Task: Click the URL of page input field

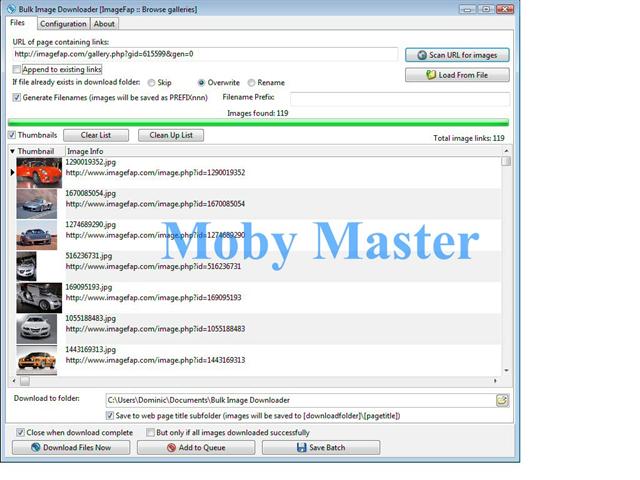Action: point(205,54)
